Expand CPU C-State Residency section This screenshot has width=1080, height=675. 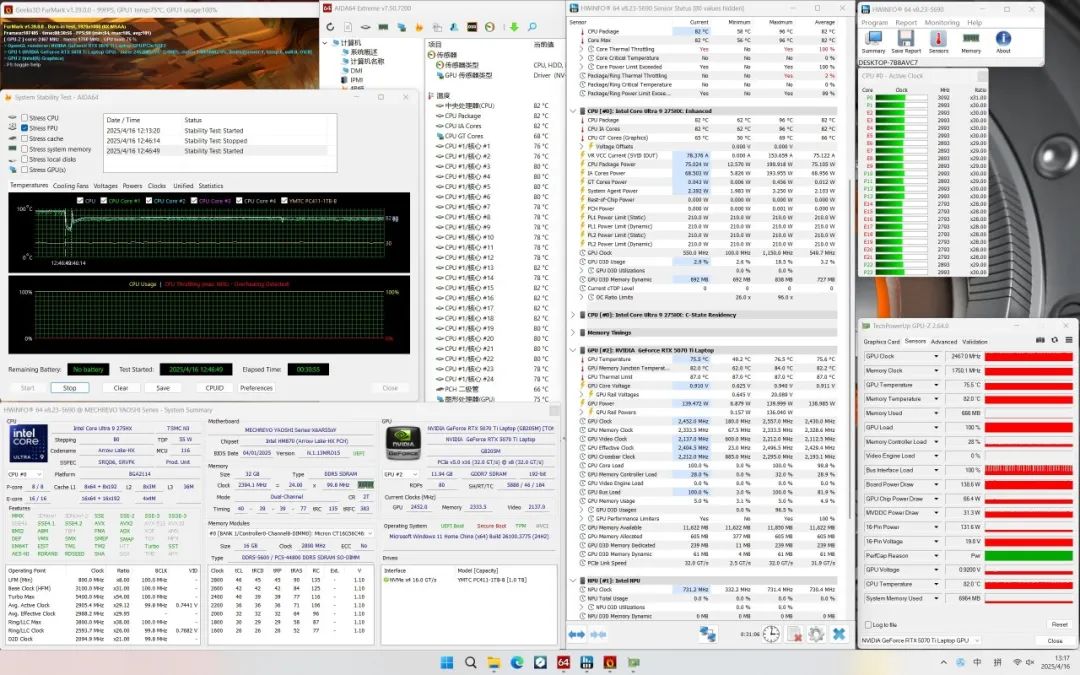point(573,315)
